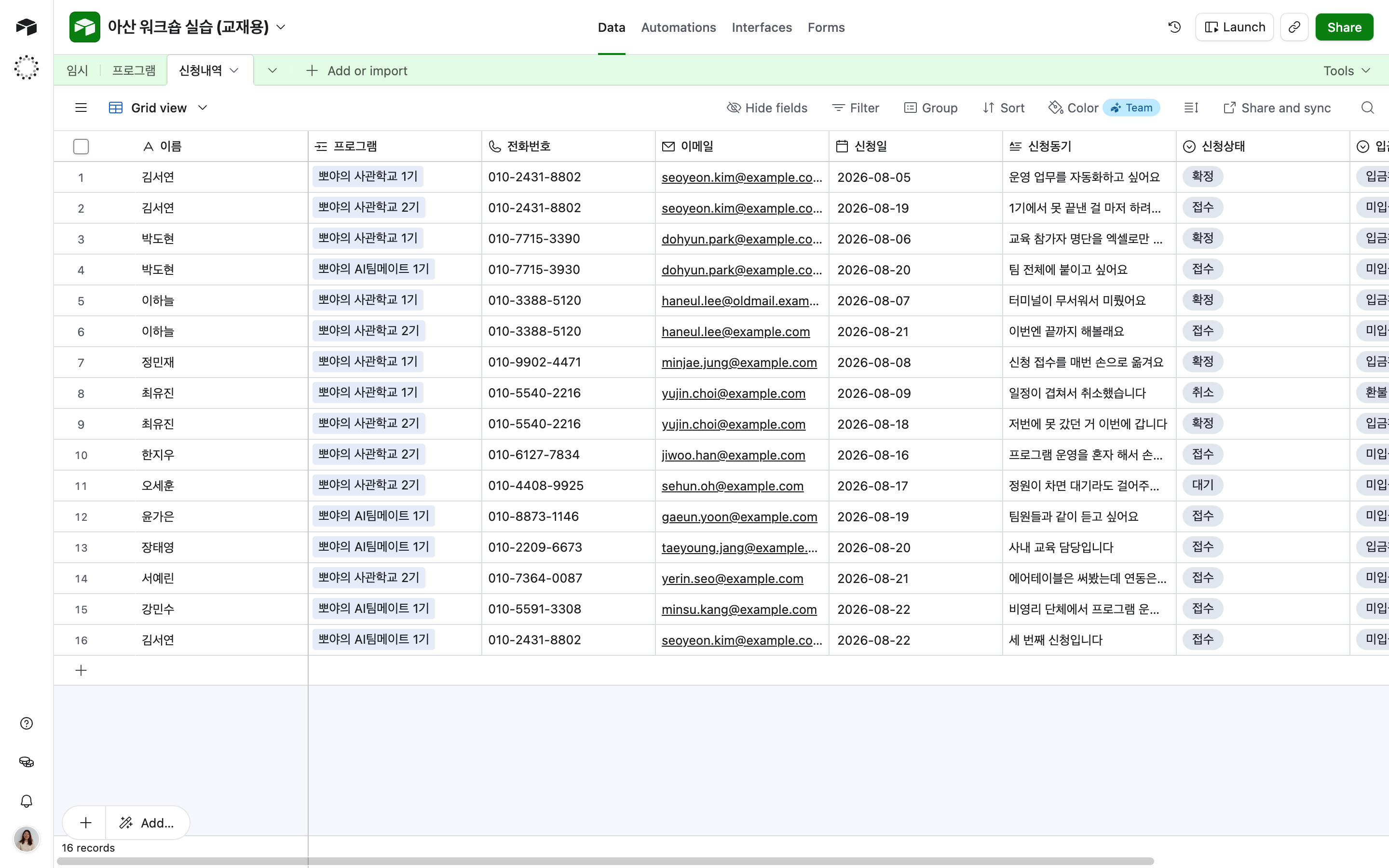Open the Group option

click(930, 108)
